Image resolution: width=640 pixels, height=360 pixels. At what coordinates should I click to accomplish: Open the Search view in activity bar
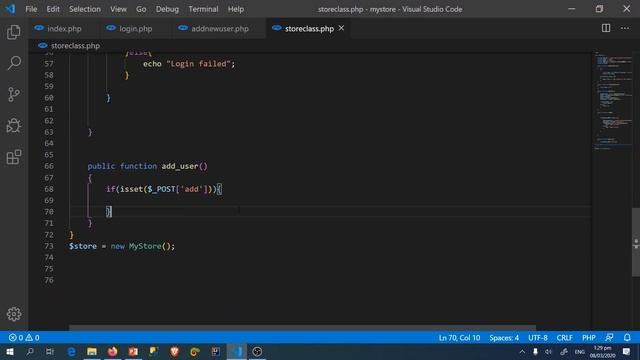coord(14,63)
